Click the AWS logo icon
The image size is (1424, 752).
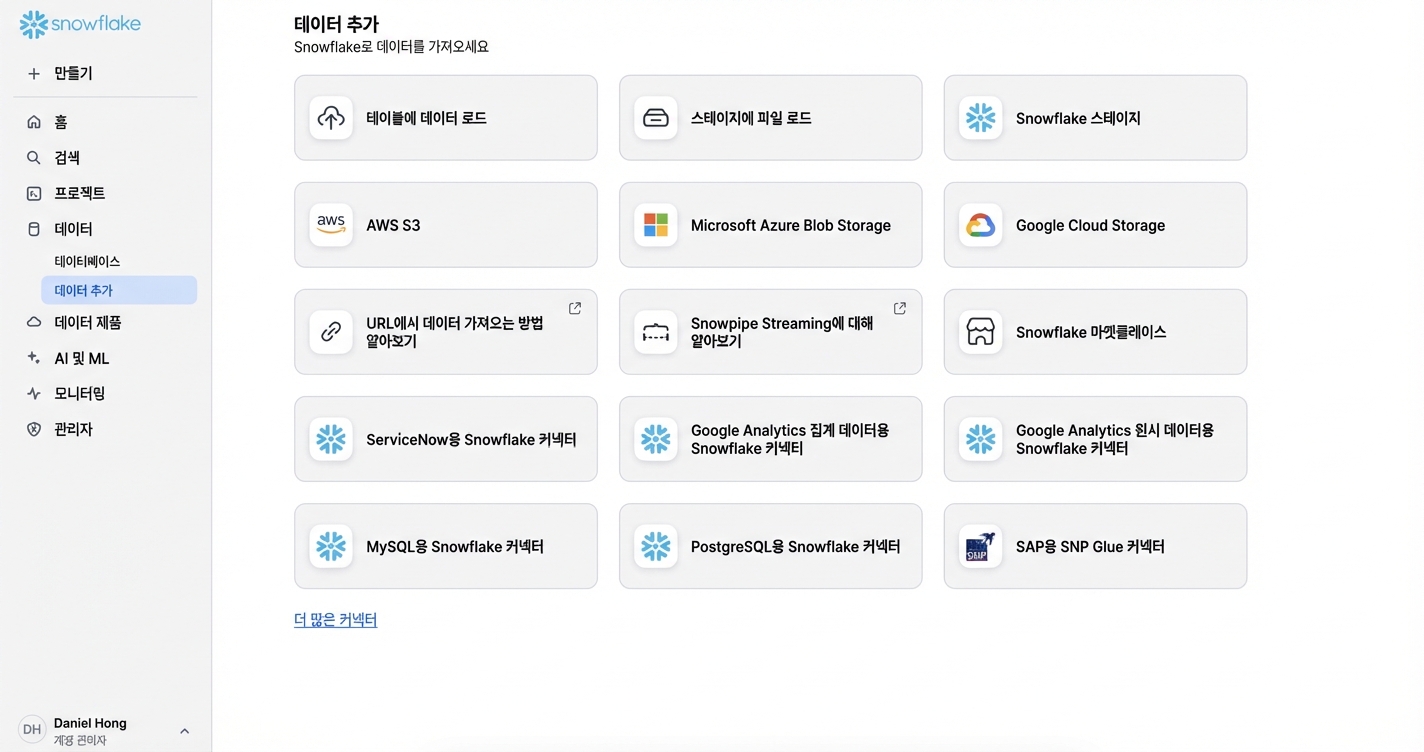coord(331,225)
